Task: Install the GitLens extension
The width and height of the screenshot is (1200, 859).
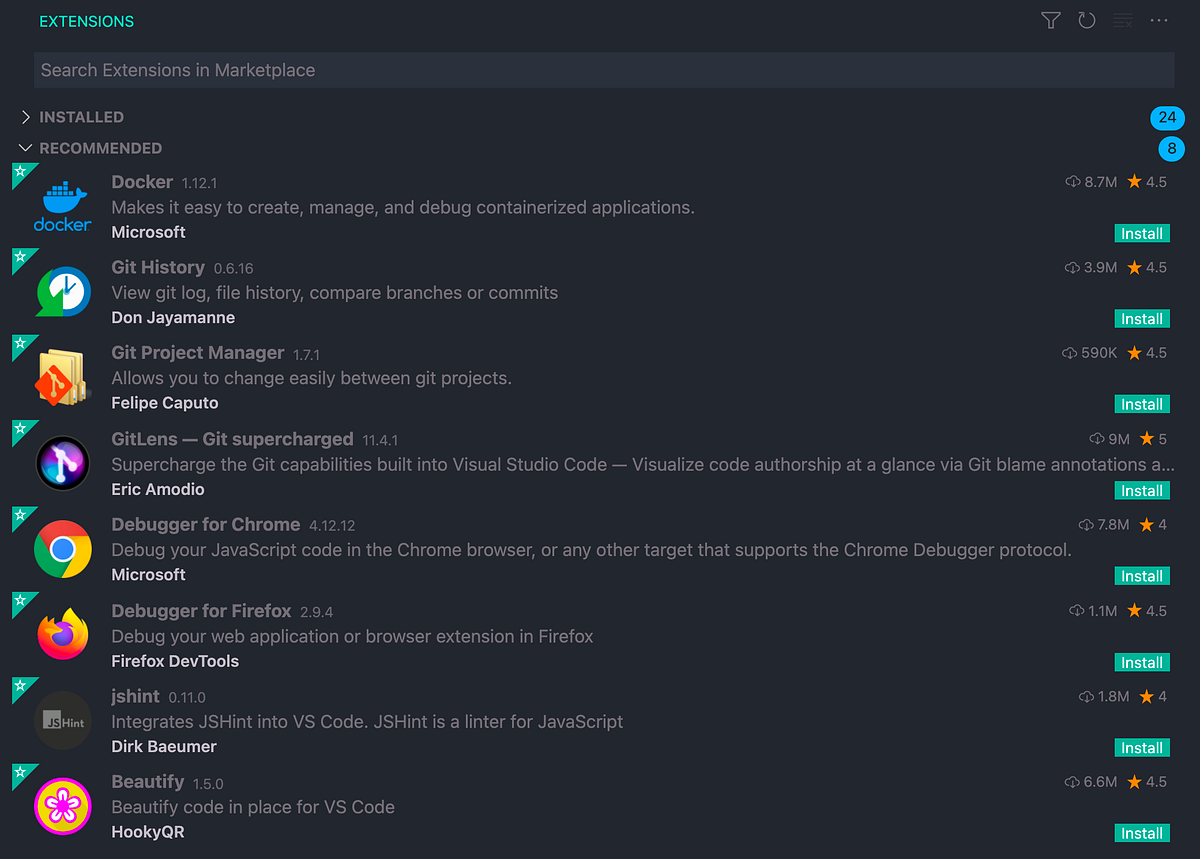Action: pyautogui.click(x=1142, y=490)
